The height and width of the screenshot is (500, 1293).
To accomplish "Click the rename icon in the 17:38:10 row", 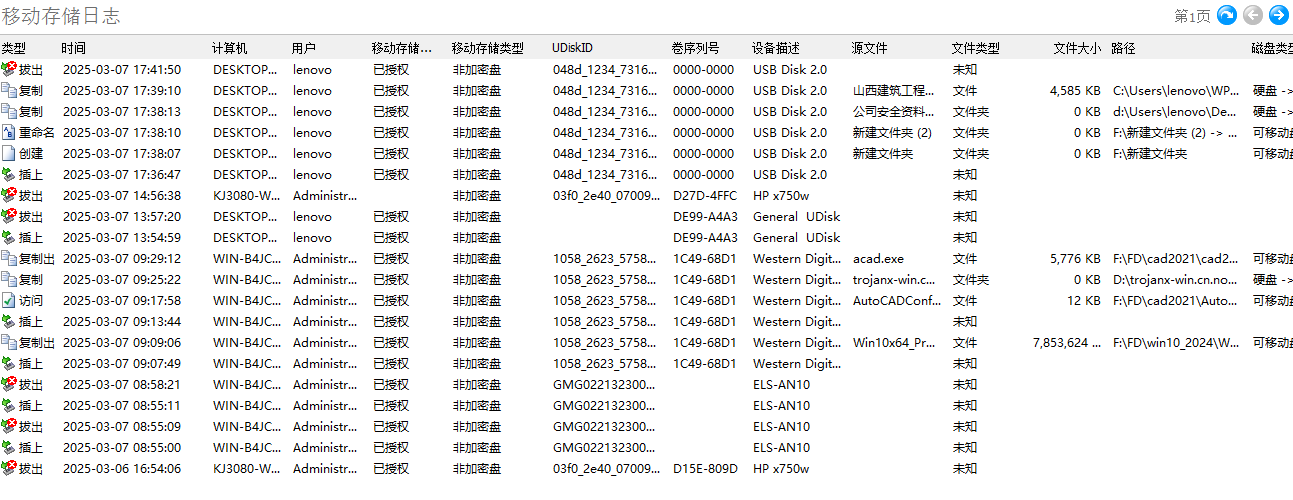I will click(9, 132).
